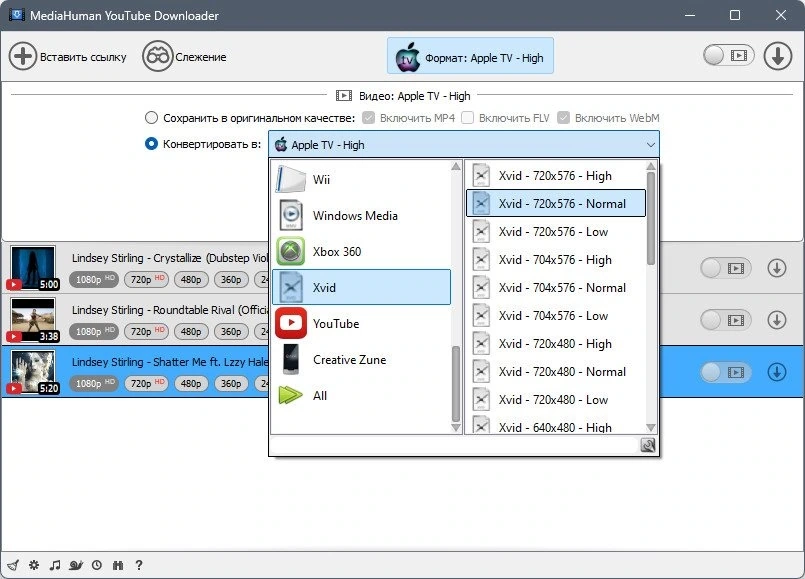The height and width of the screenshot is (579, 805).
Task: Choose Xvid - 720x576 - High preset
Action: (x=555, y=176)
